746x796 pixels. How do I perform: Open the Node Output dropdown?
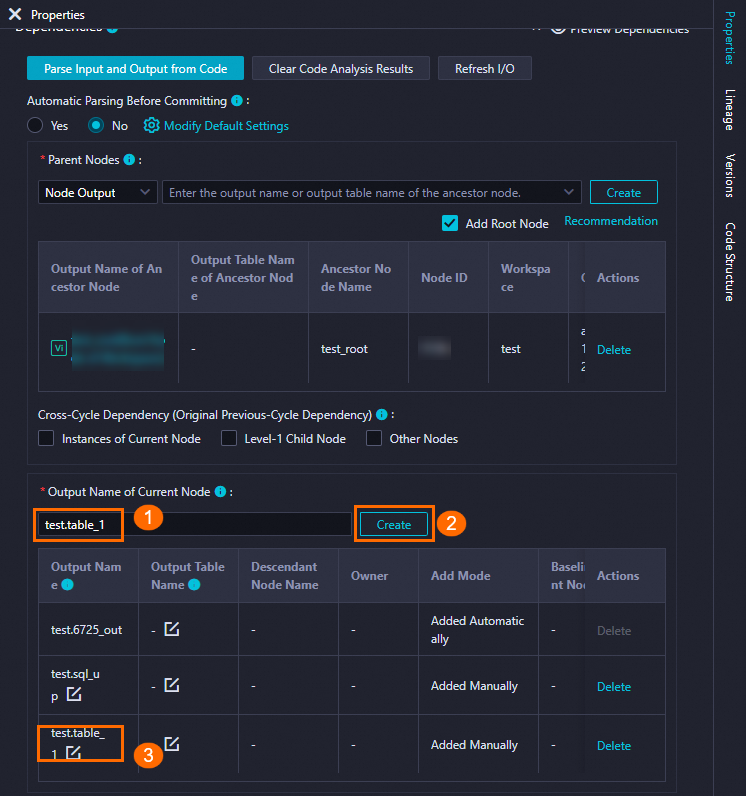coord(97,192)
